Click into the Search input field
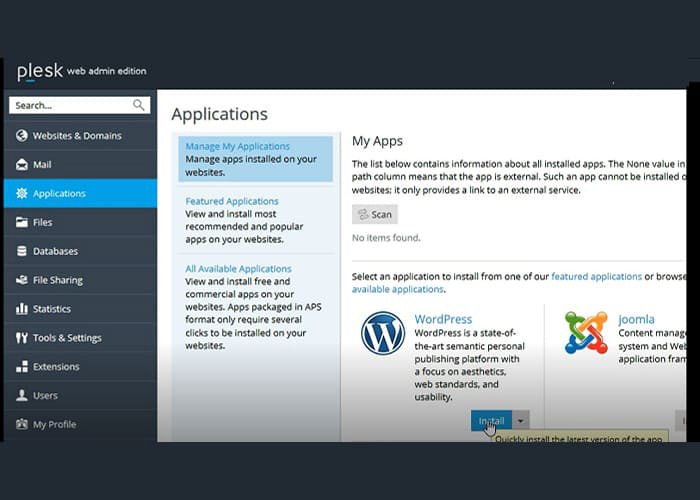The image size is (700, 500). (68, 105)
